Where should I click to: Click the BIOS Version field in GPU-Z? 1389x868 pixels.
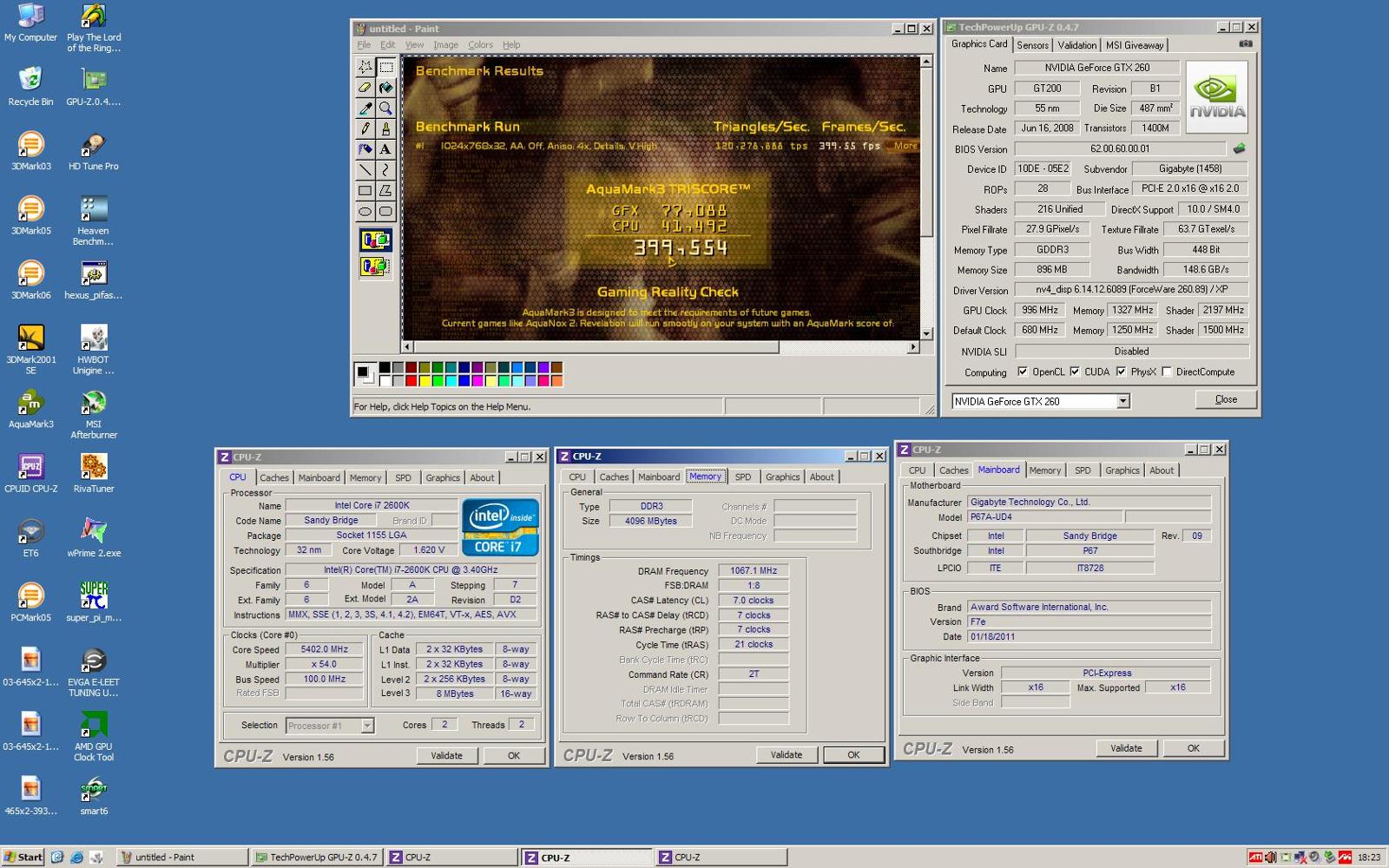[x=1120, y=148]
